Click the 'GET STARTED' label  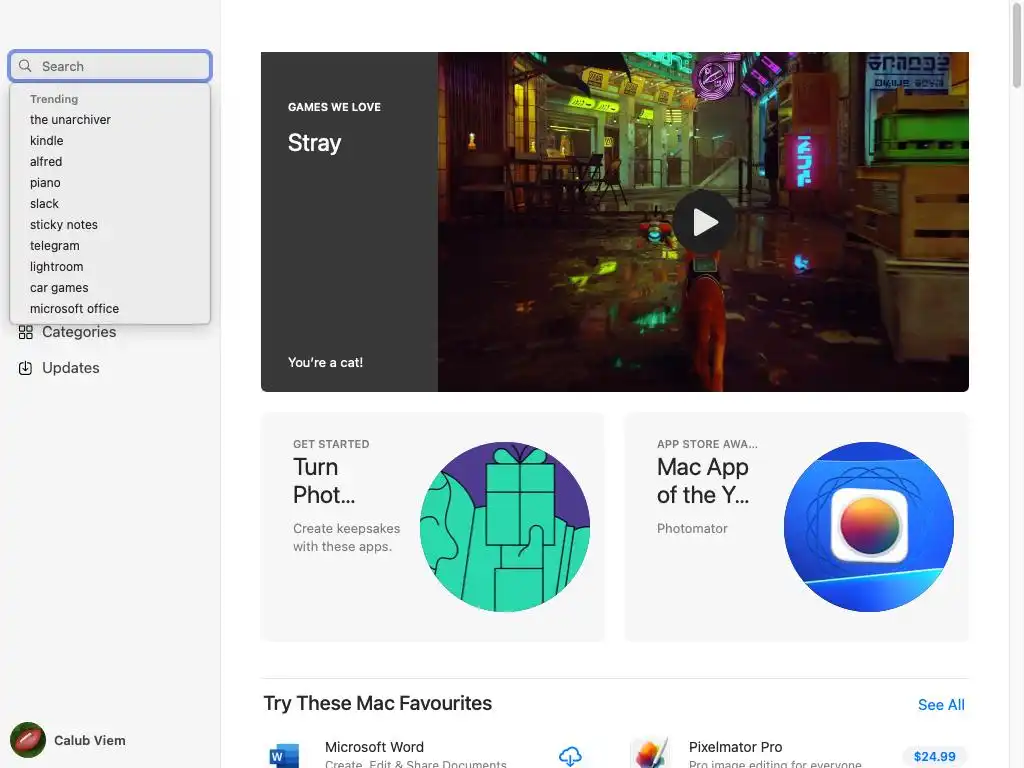click(x=331, y=444)
